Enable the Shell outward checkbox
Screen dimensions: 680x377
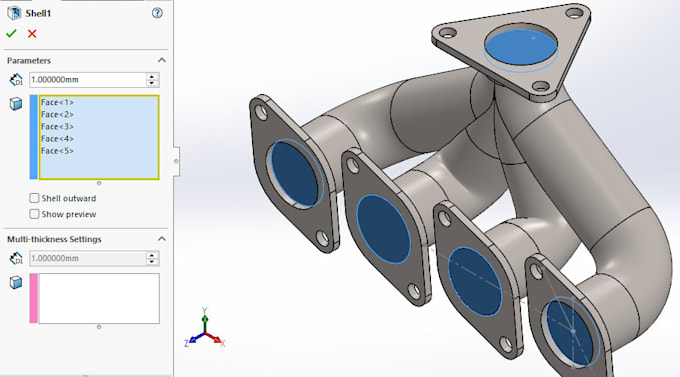(34, 198)
